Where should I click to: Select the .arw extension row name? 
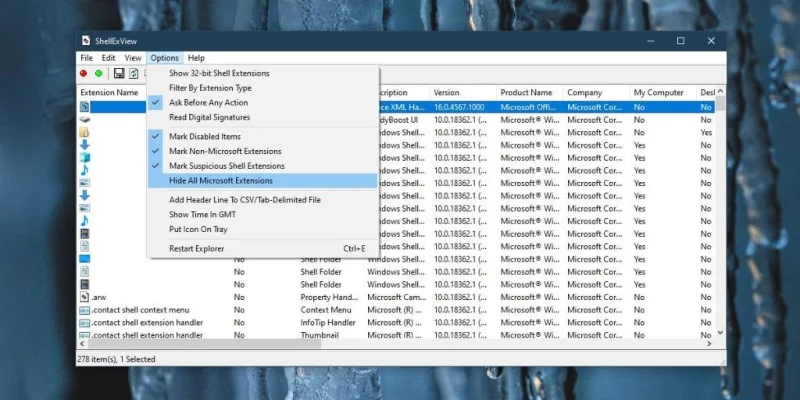[x=99, y=297]
